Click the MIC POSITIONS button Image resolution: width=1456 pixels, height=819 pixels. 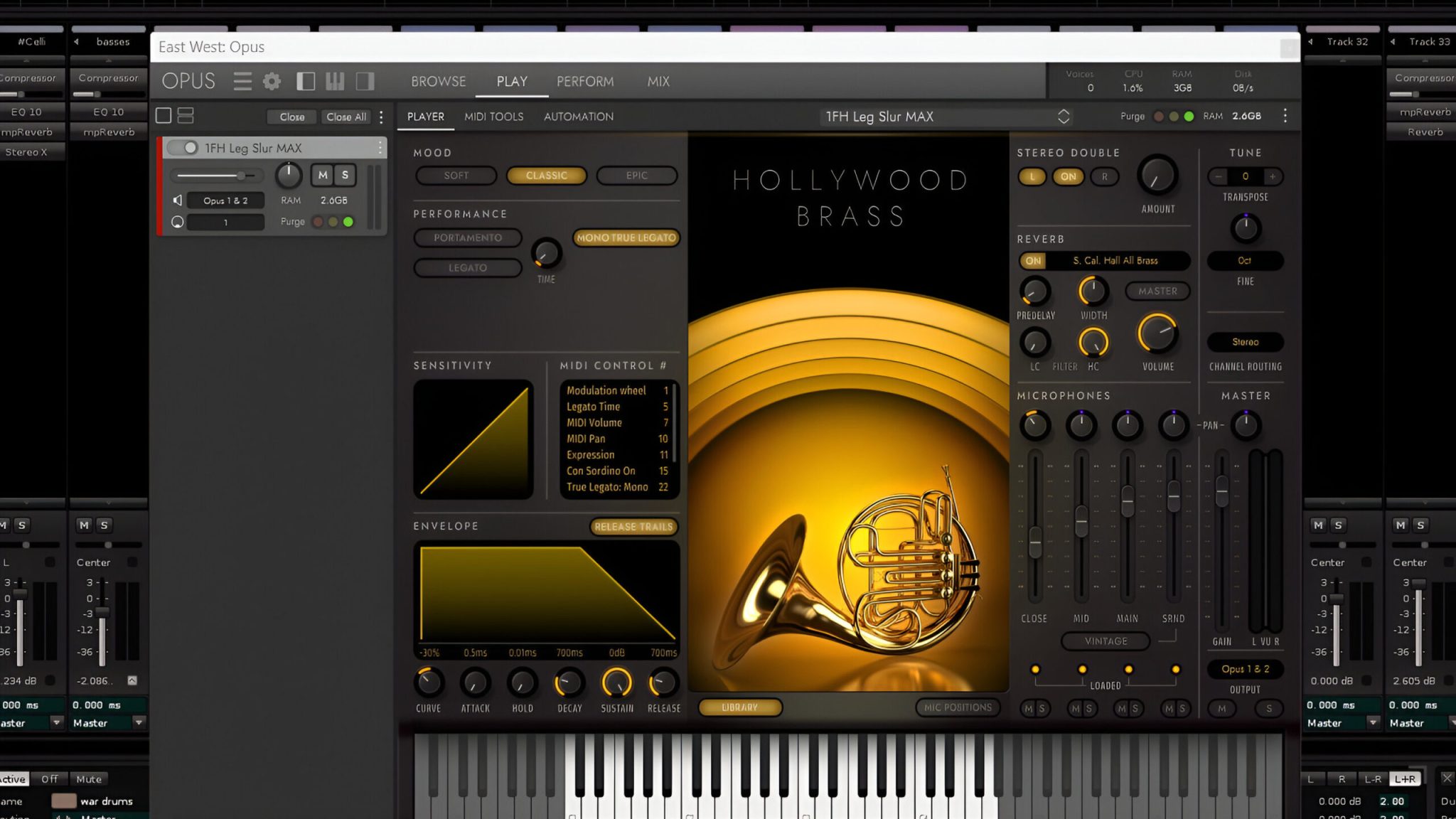tap(958, 707)
